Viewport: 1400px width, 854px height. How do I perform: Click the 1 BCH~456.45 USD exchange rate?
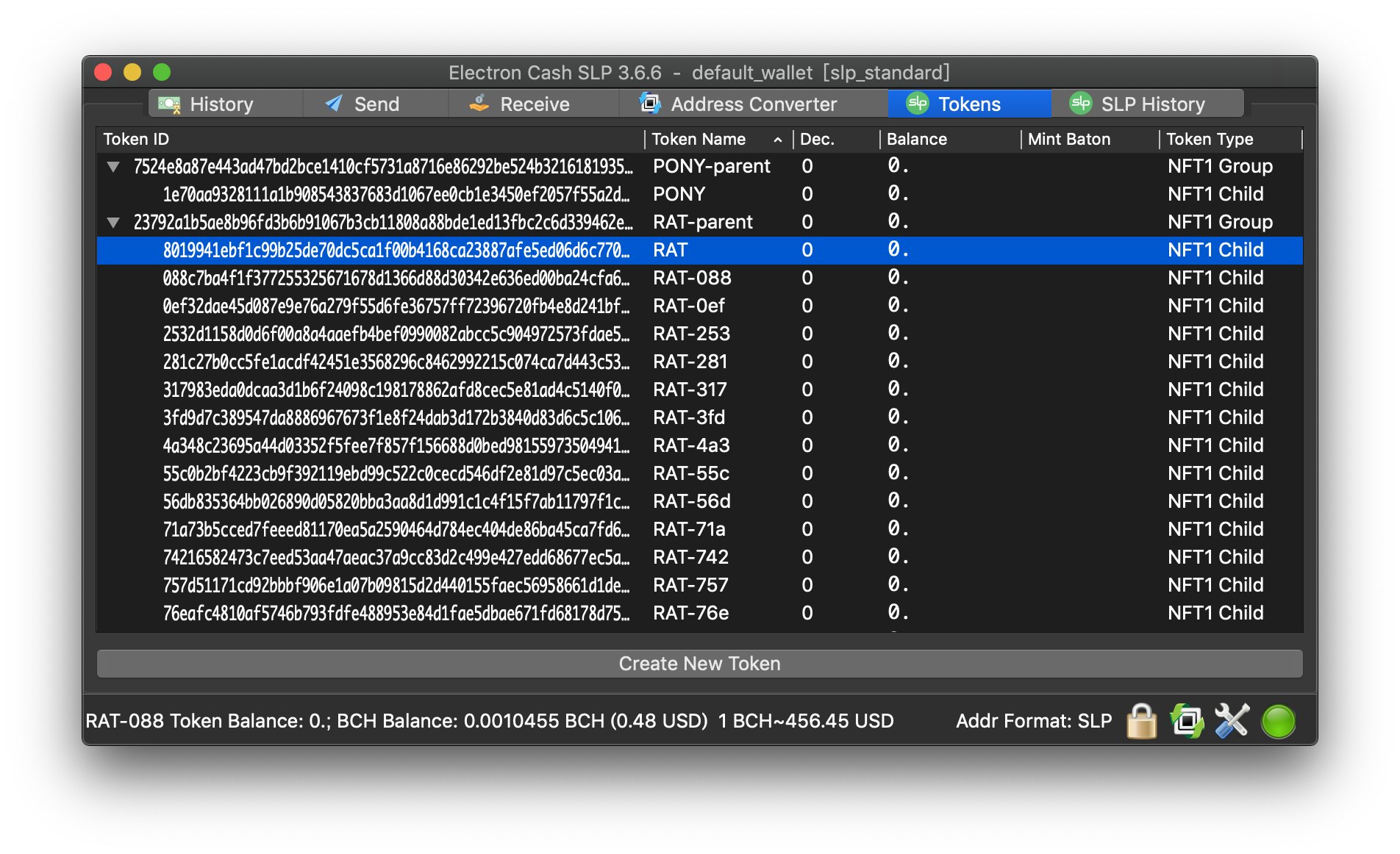click(806, 721)
